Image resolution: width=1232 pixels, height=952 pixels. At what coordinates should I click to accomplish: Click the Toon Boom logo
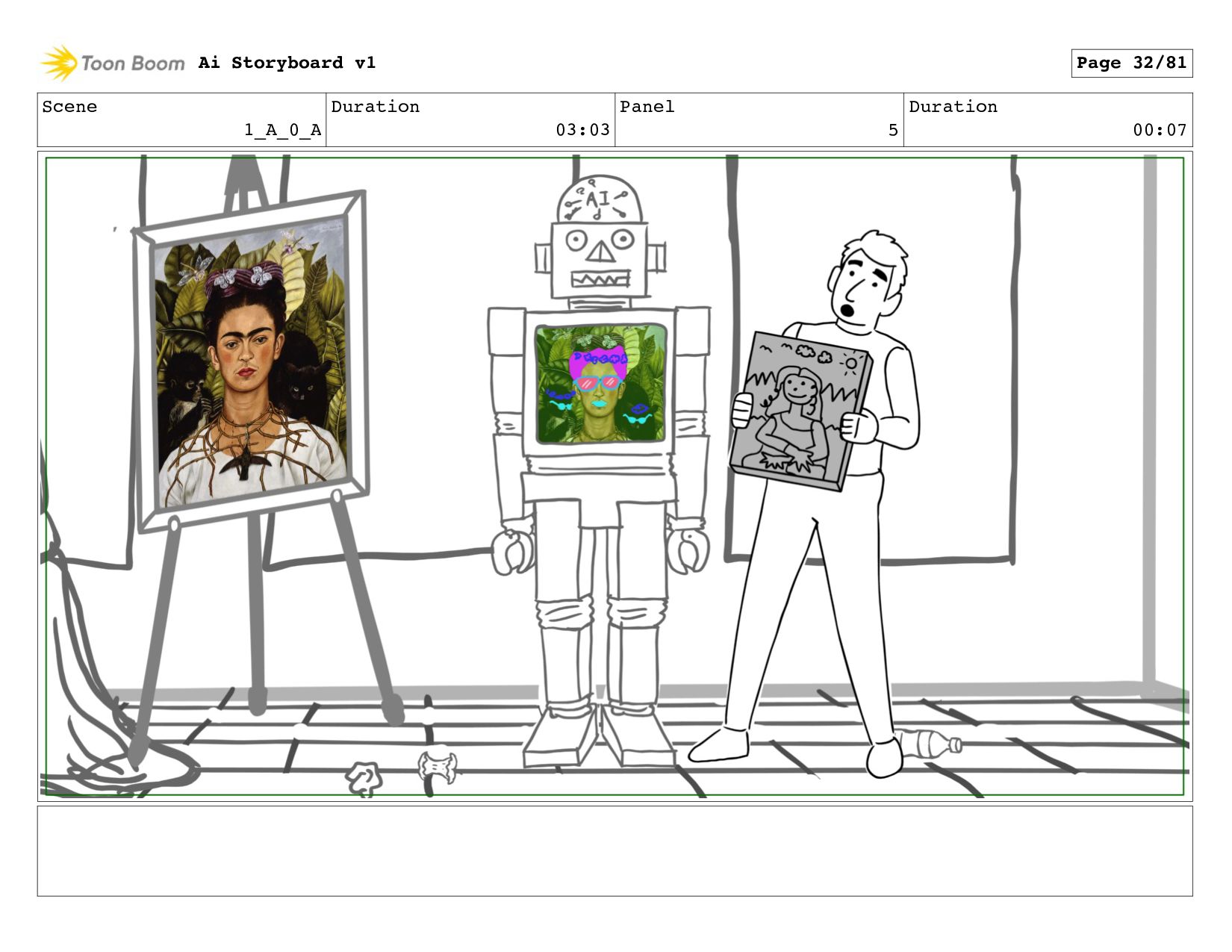tap(112, 63)
